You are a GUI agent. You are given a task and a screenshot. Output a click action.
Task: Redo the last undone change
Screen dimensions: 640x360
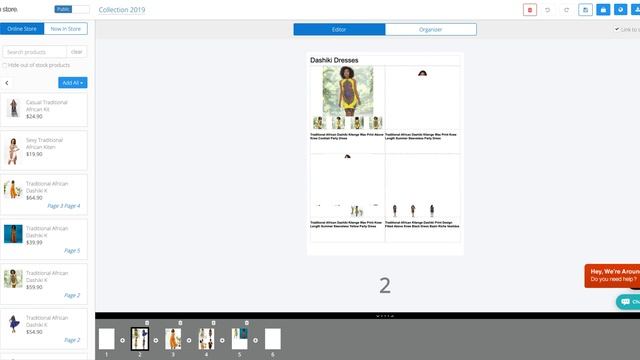point(567,10)
